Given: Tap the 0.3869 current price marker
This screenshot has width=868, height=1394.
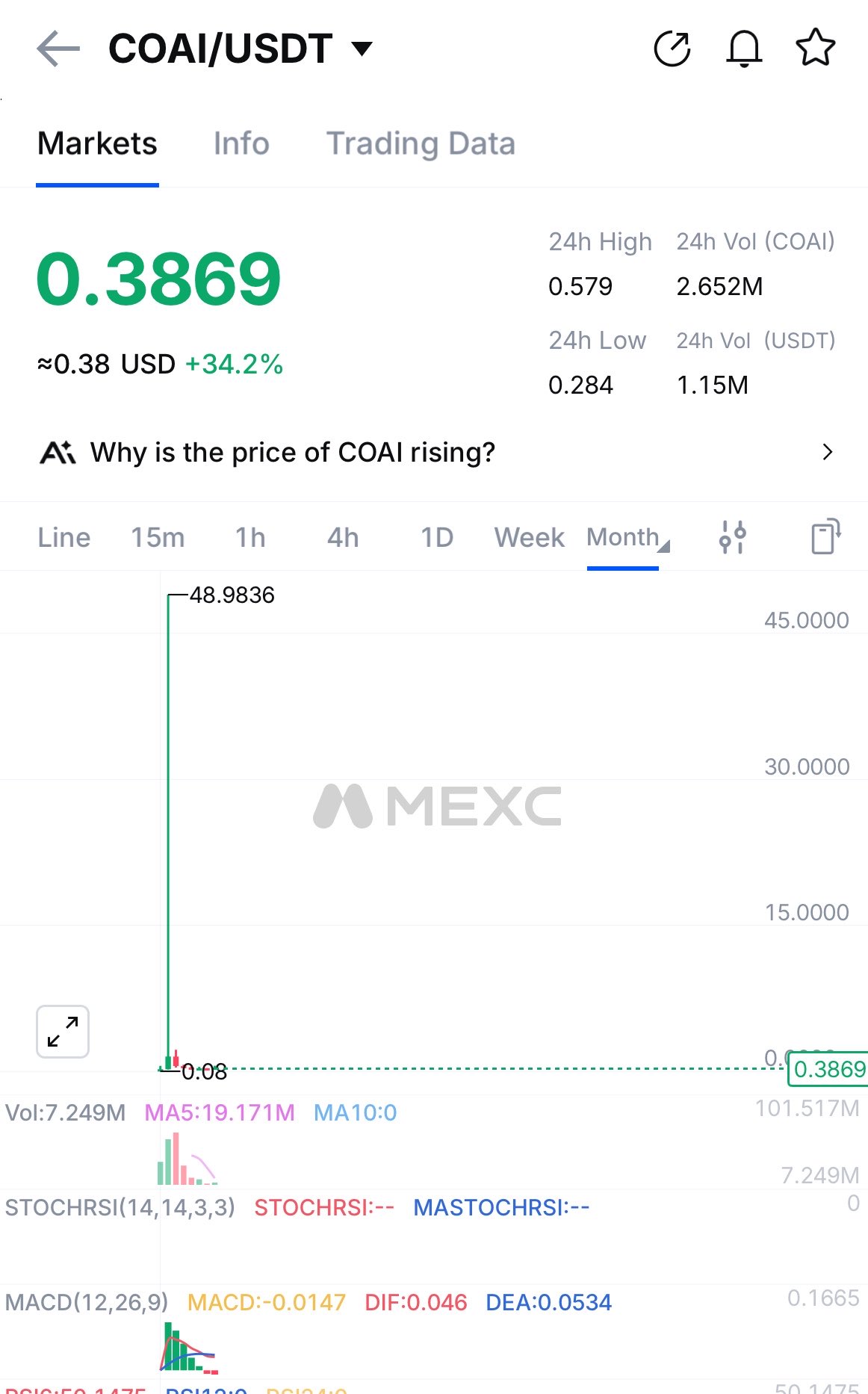Looking at the screenshot, I should [828, 1069].
